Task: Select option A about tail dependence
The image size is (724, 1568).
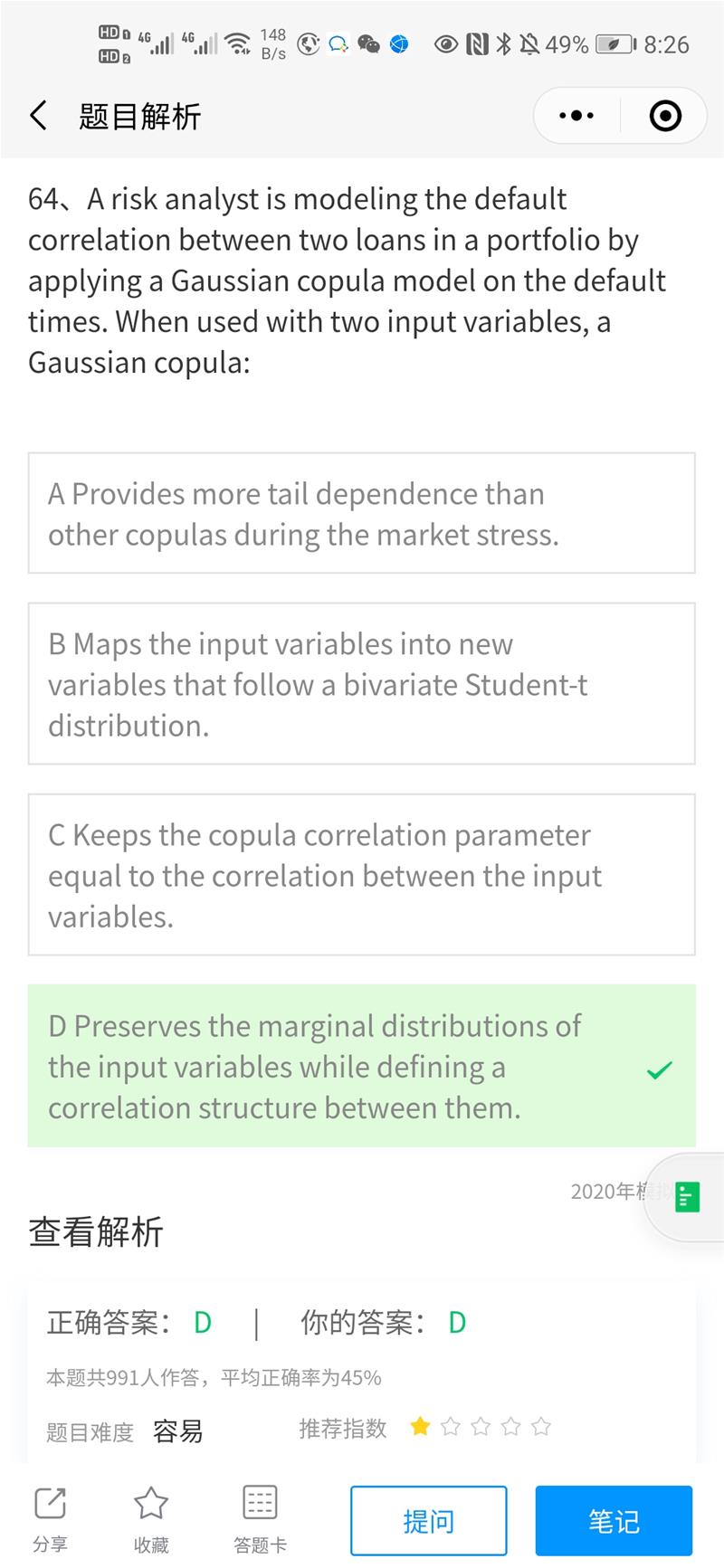Action: click(x=362, y=513)
